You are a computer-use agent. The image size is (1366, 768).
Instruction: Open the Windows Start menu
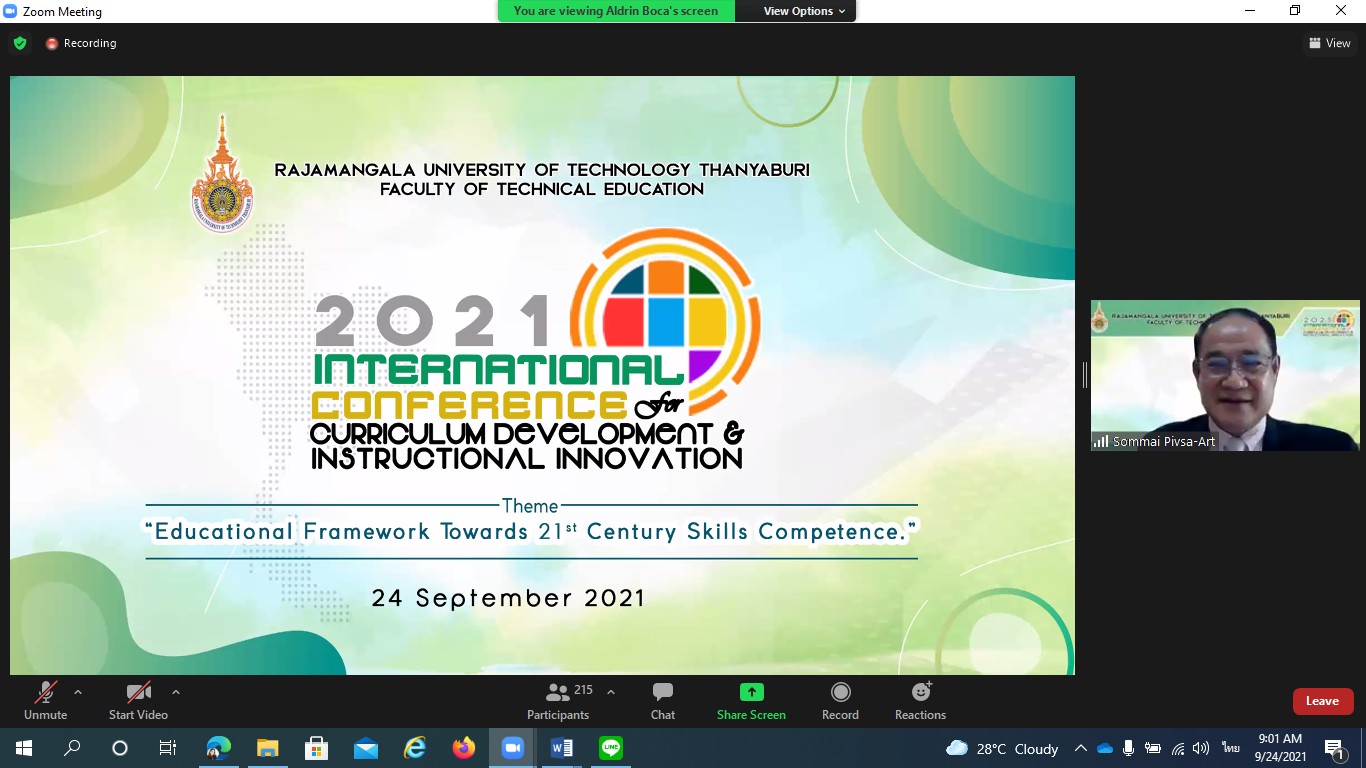tap(23, 748)
